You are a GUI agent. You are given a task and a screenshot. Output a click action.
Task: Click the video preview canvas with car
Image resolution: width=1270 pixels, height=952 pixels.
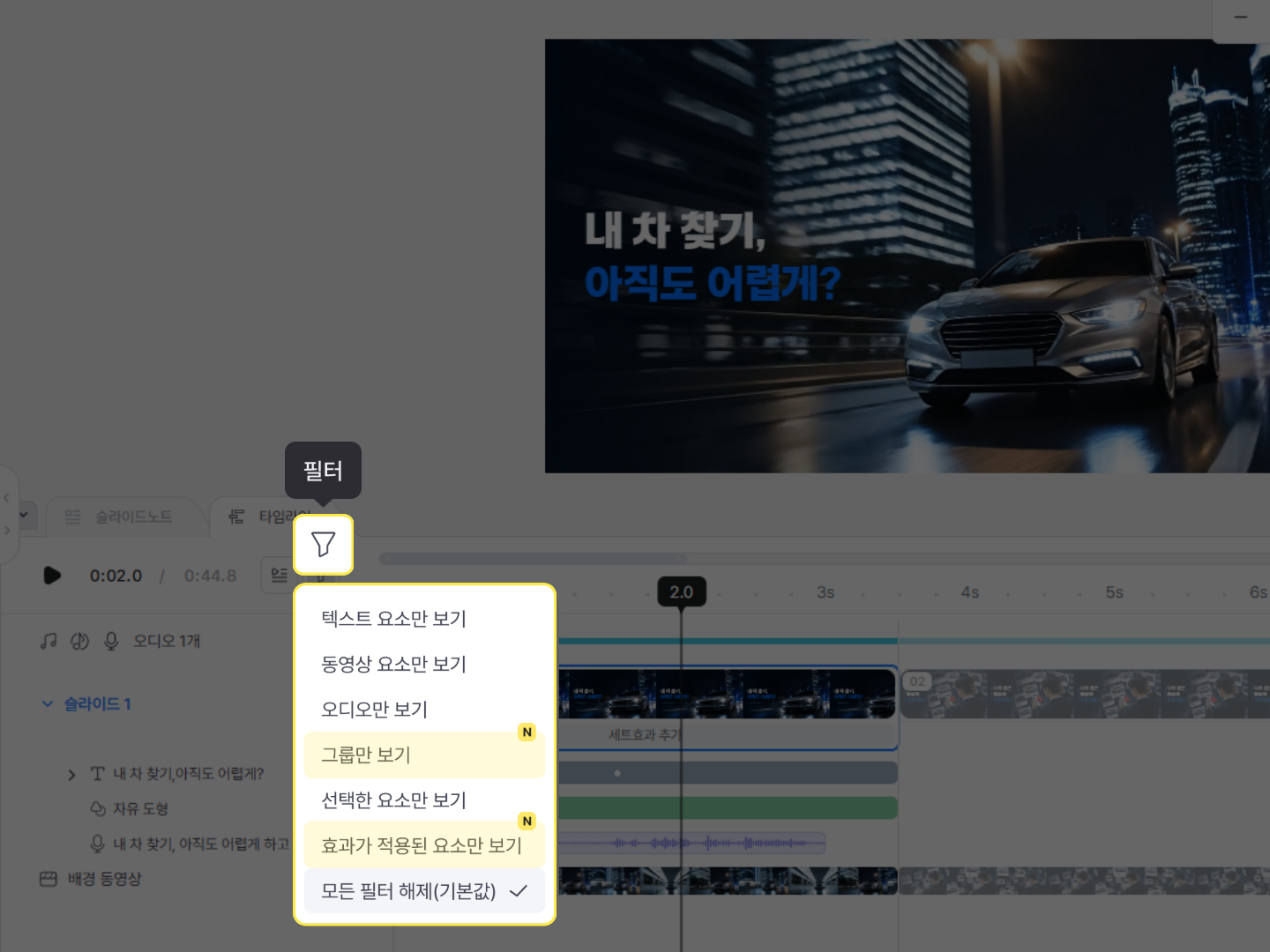(x=908, y=256)
